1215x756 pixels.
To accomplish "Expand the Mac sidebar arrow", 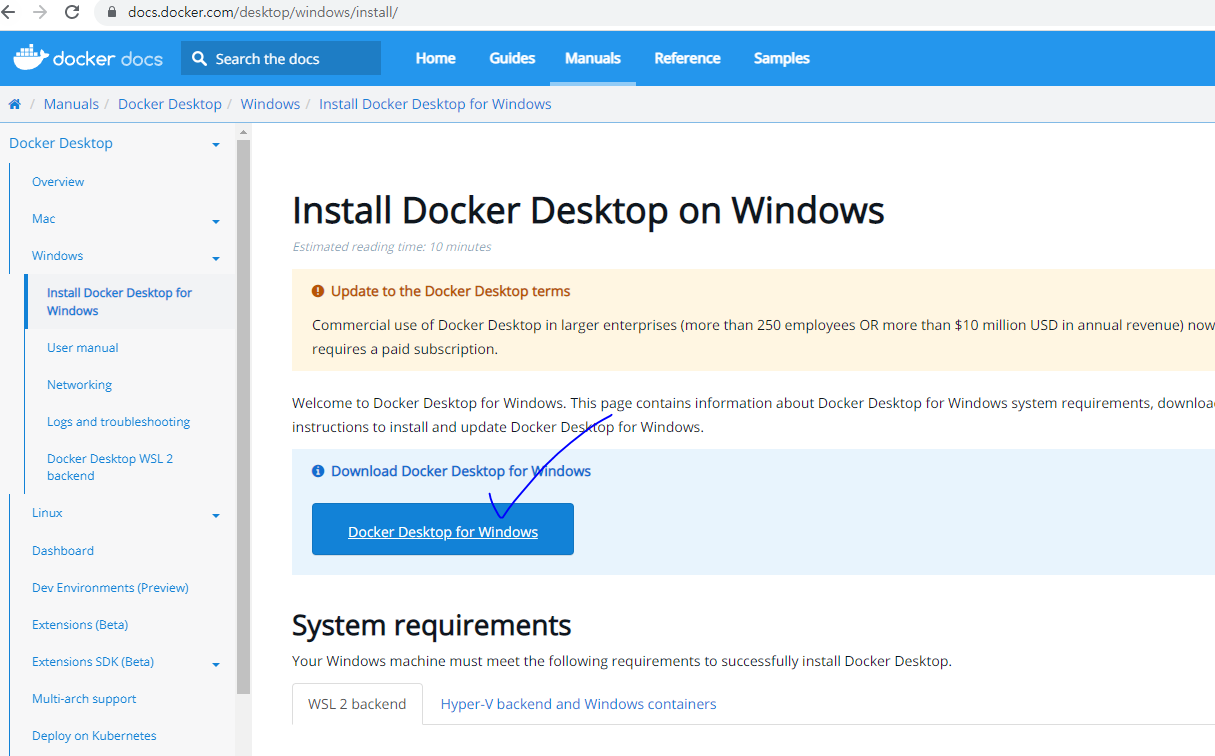I will tap(216, 221).
